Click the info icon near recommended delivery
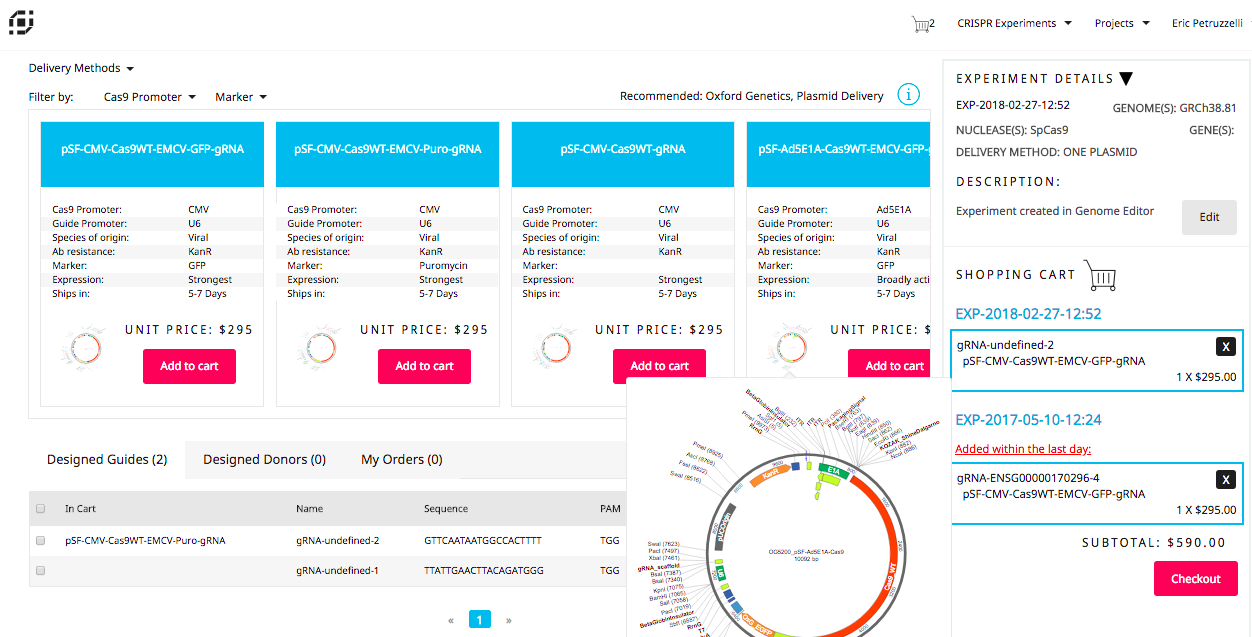Image resolution: width=1252 pixels, height=637 pixels. point(908,95)
